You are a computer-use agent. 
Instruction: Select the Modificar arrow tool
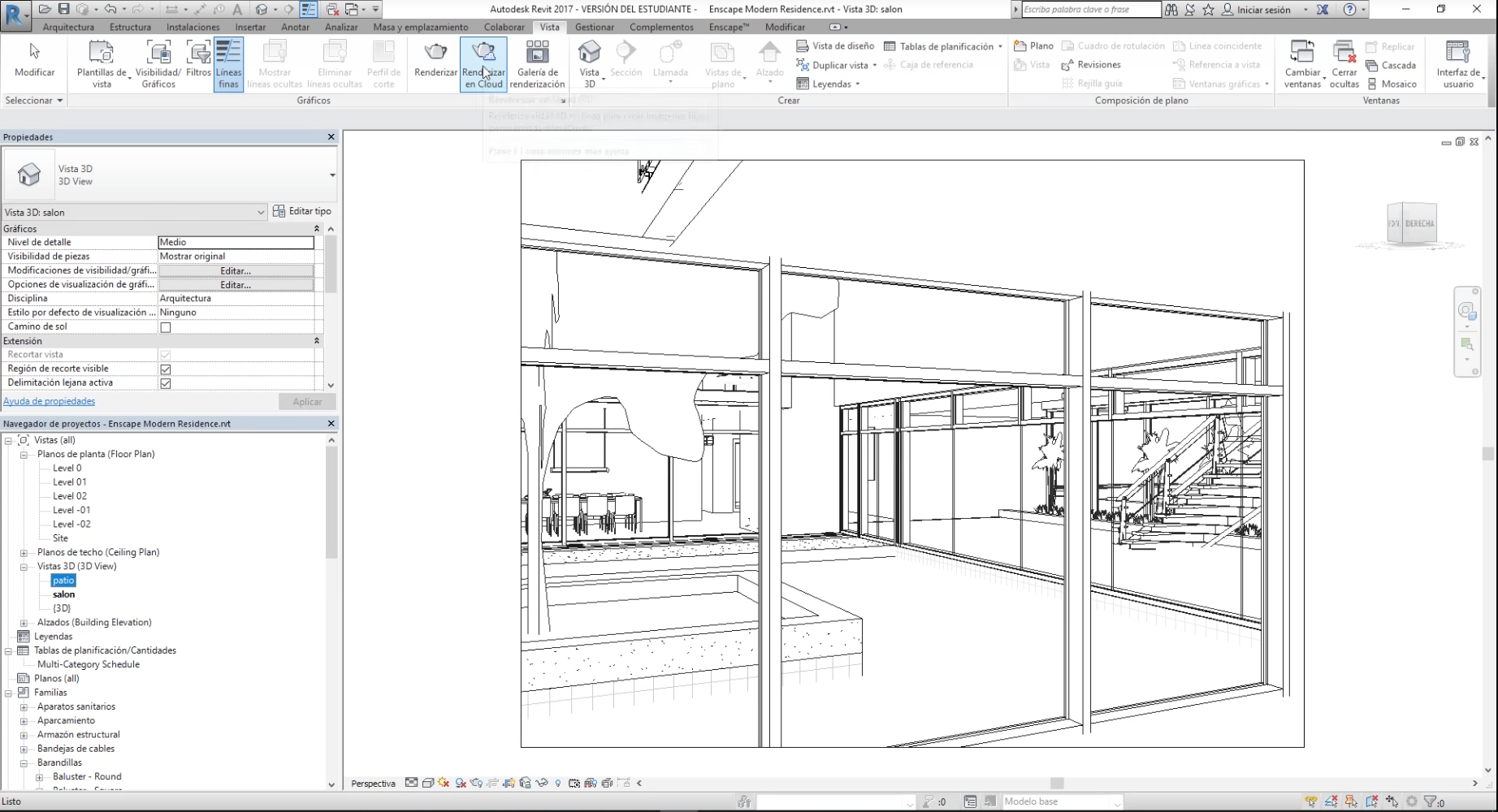pos(34,54)
